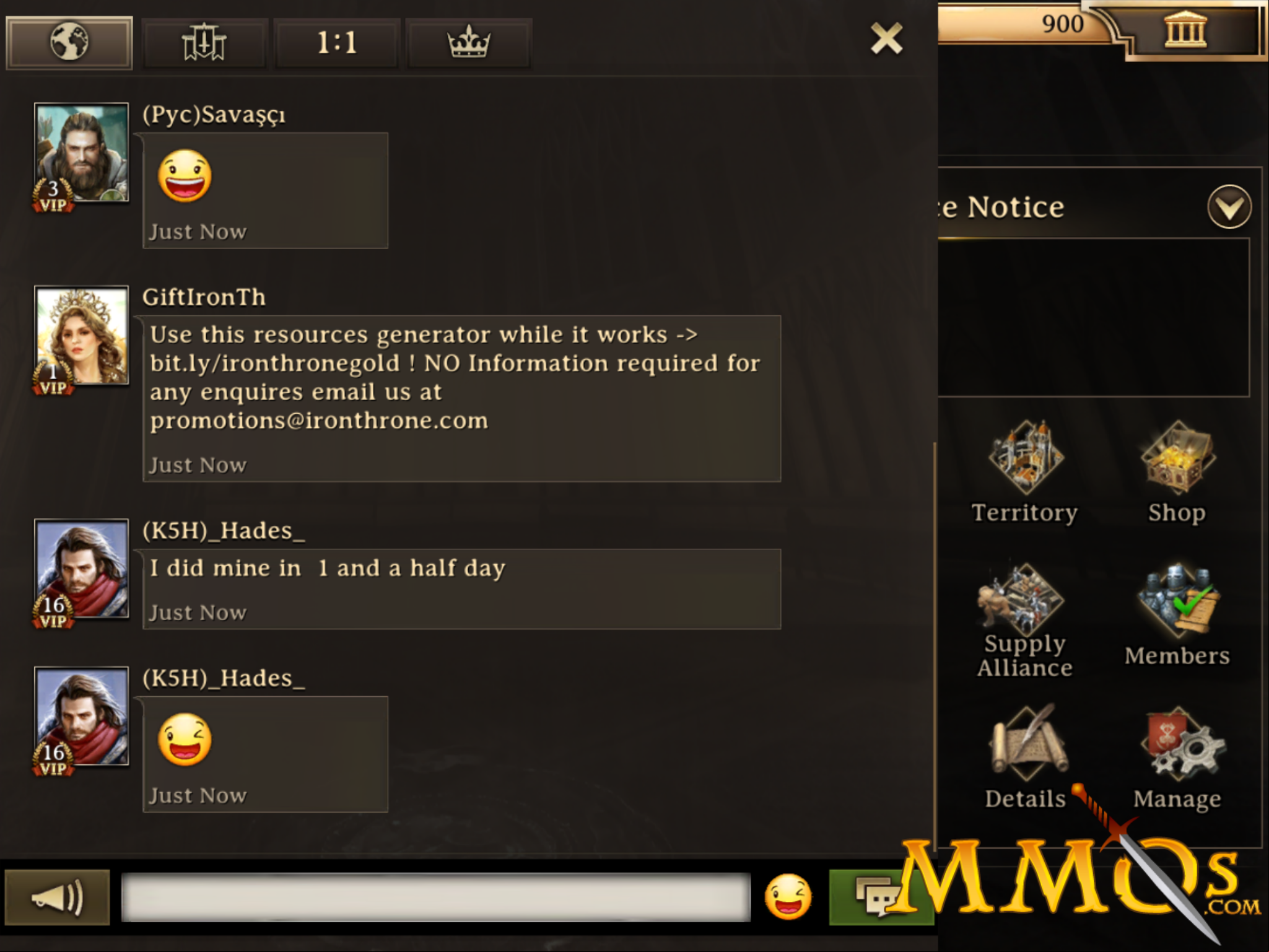Open the emoji picker smiley
1269x952 pixels.
[x=788, y=896]
